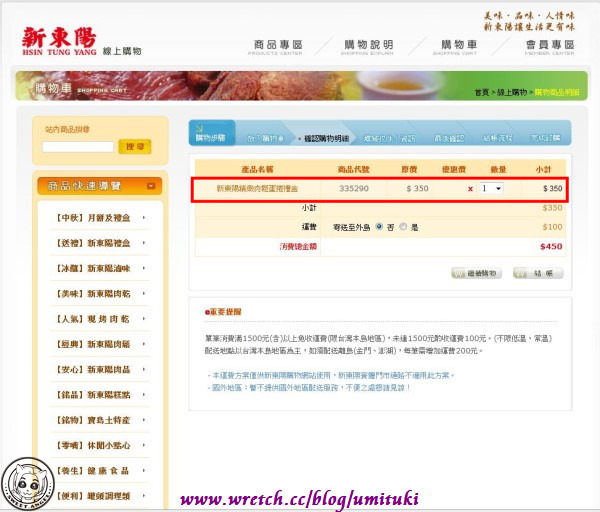Open 【零嘴】休閒小點心 category
This screenshot has height=512, width=600.
[x=93, y=445]
